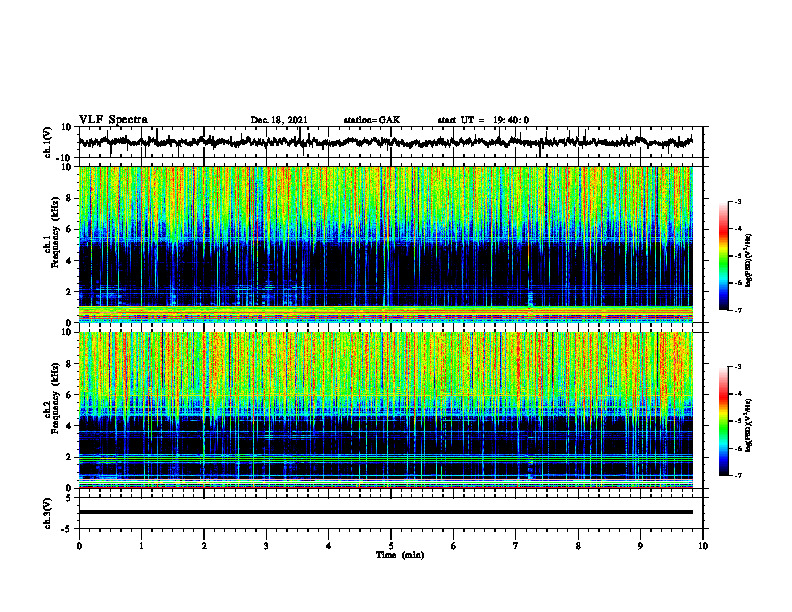Click the "-3" label on ch.2 colorbar
This screenshot has height=612, width=792.
coord(738,367)
